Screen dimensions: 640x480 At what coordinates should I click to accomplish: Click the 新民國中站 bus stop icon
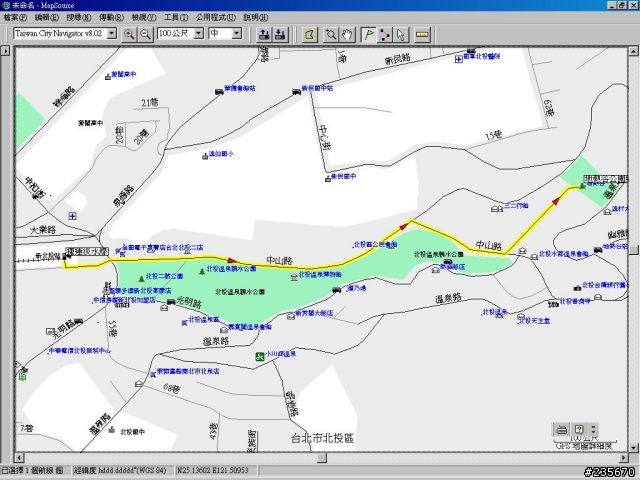click(296, 92)
